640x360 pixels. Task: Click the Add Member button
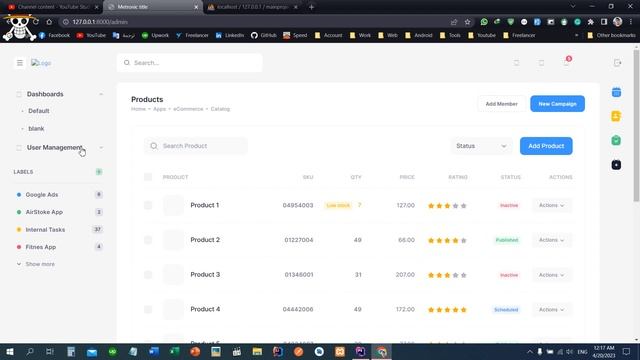(x=501, y=104)
